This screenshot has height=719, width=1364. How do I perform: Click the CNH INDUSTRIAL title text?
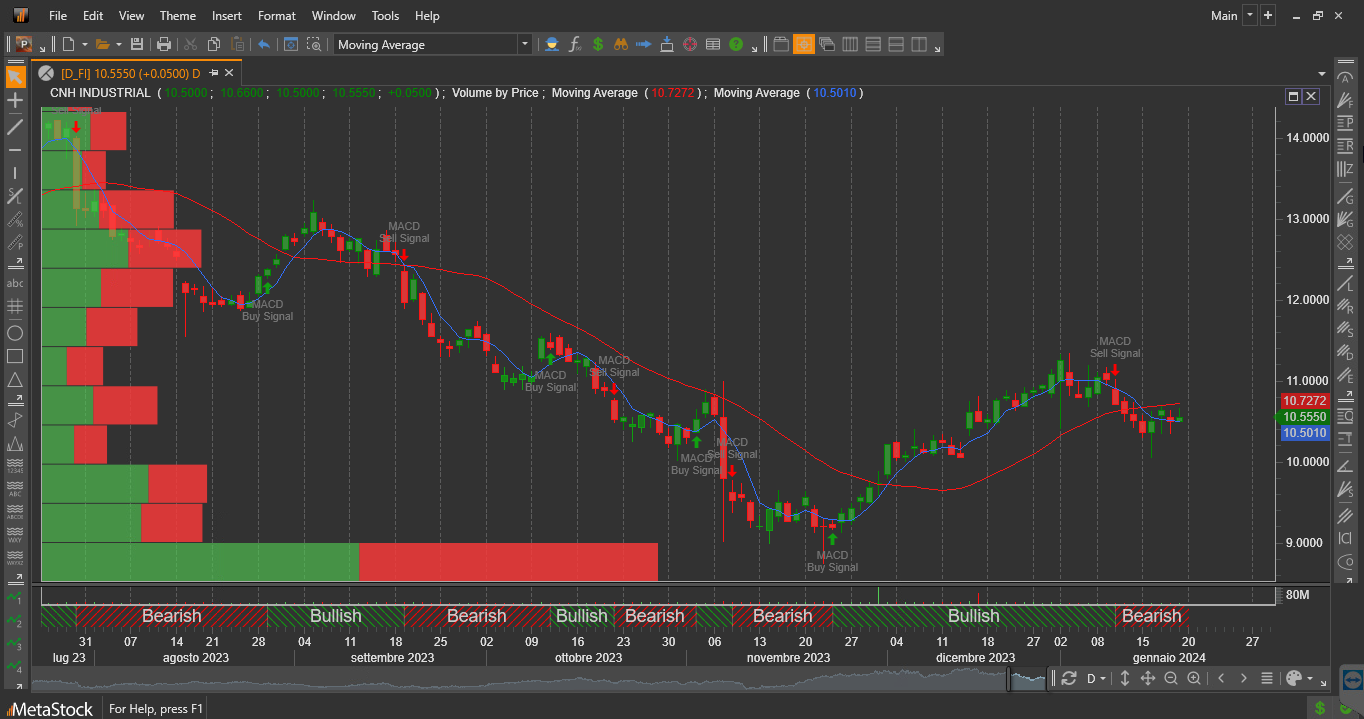(99, 93)
